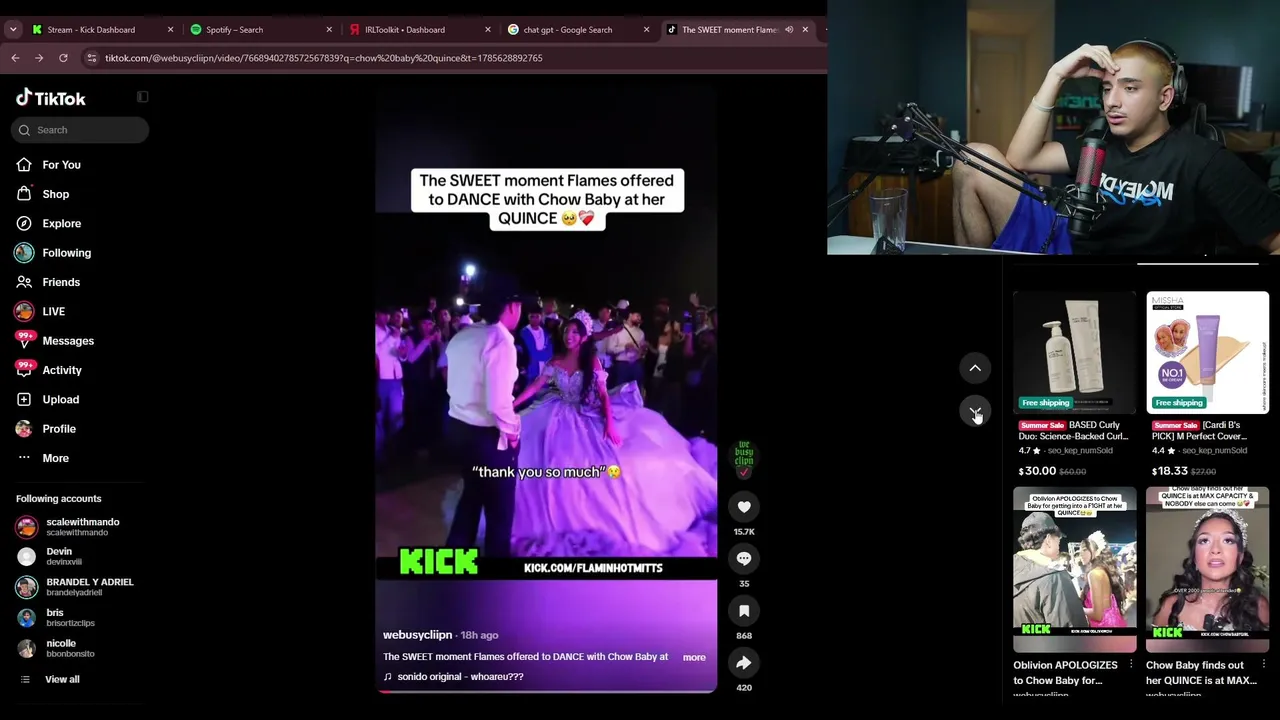View all following accounts
This screenshot has height=720, width=1280.
(62, 680)
